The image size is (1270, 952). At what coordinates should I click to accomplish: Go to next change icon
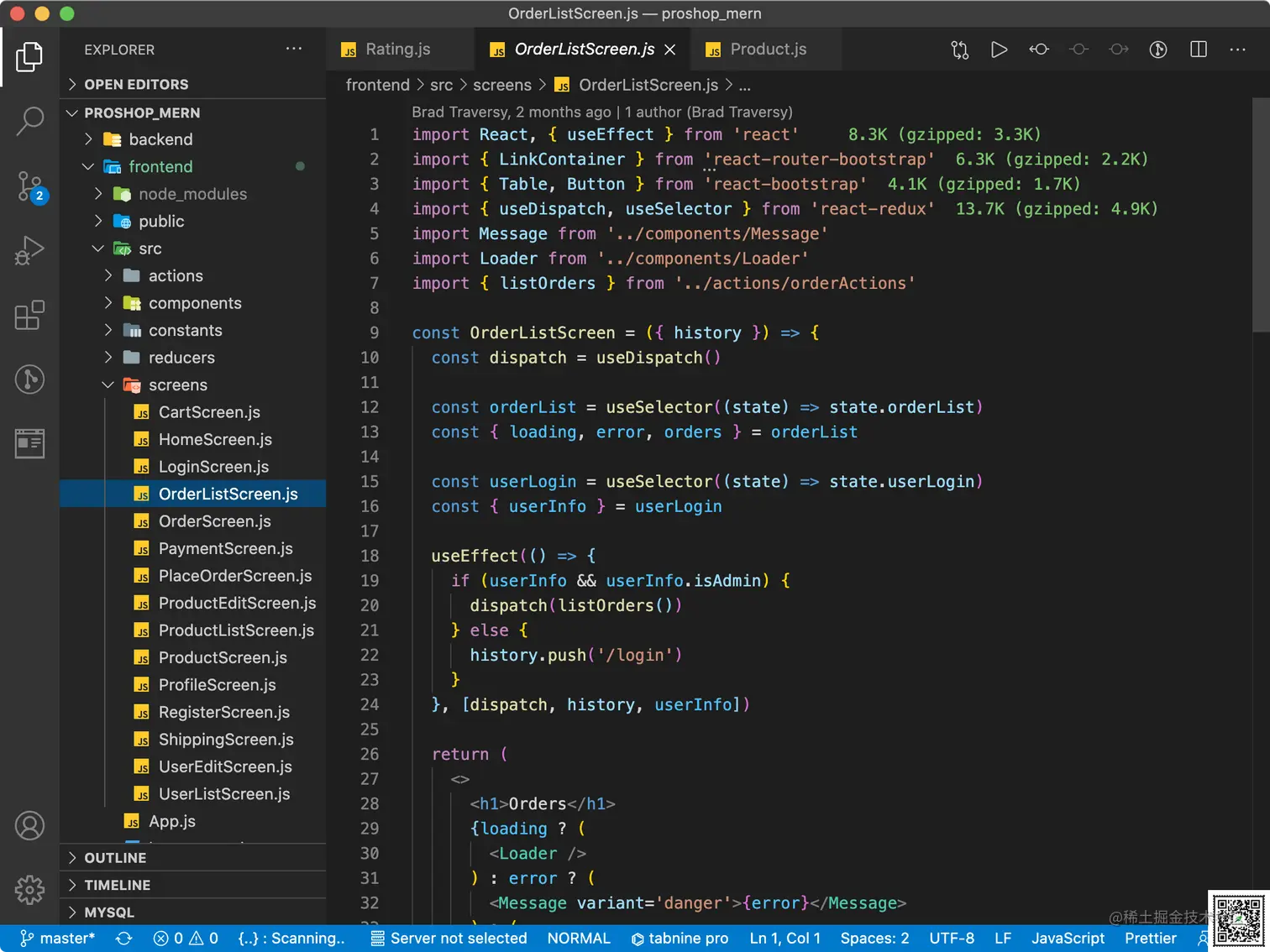(x=1119, y=50)
